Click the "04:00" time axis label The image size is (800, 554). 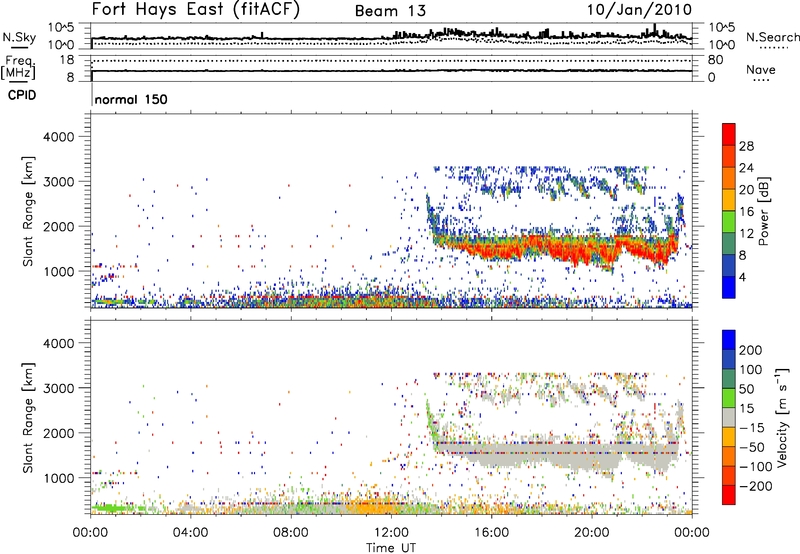pyautogui.click(x=191, y=533)
